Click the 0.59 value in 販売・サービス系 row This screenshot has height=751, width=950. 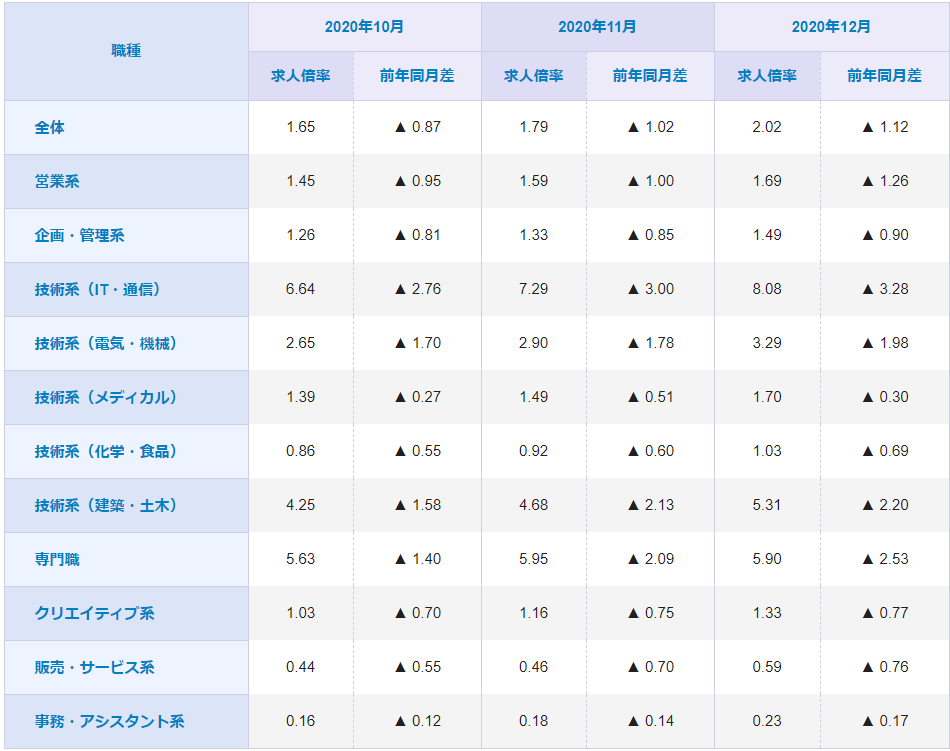click(767, 667)
